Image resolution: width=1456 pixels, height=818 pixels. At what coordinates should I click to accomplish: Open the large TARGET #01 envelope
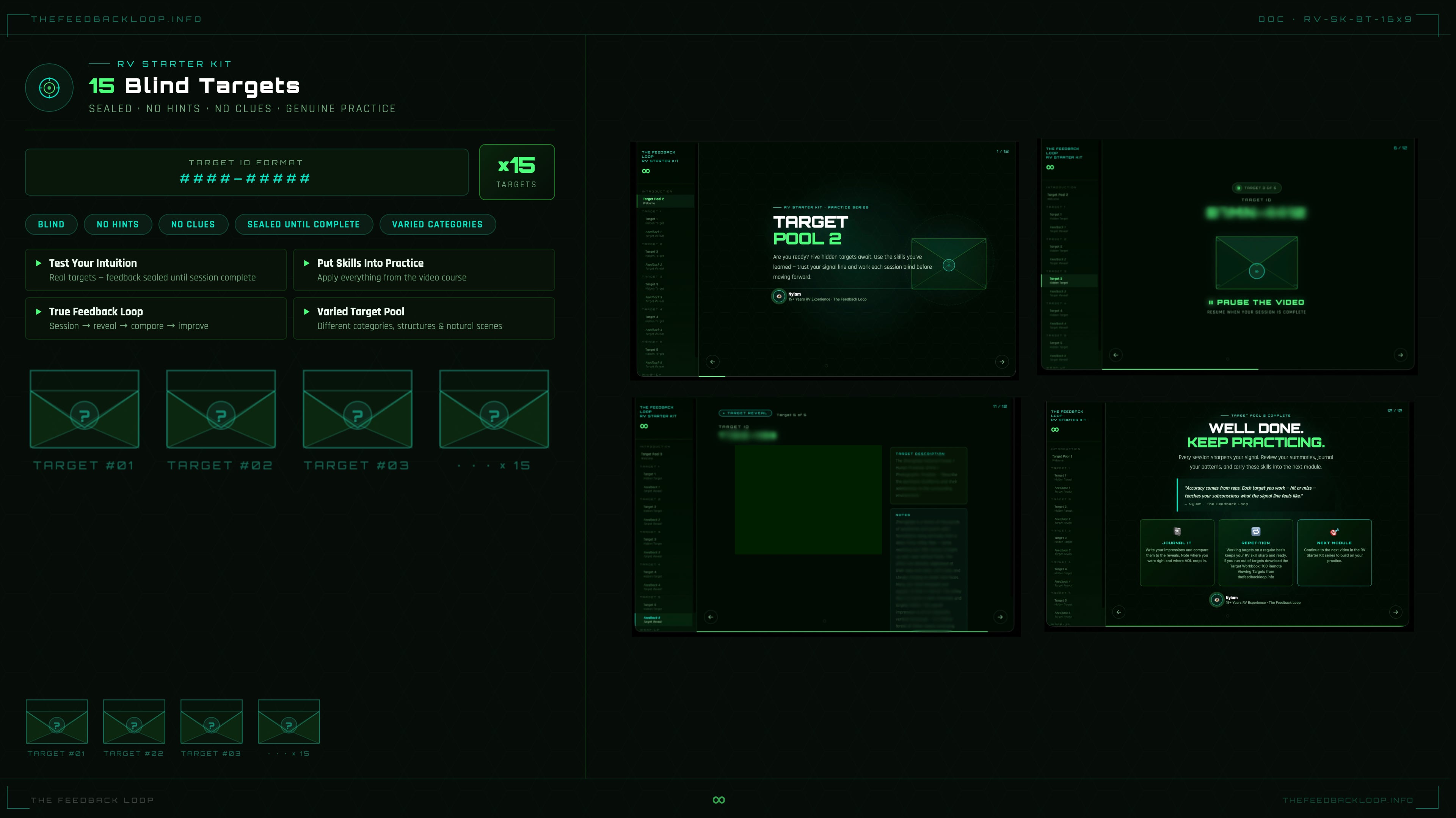tap(84, 409)
